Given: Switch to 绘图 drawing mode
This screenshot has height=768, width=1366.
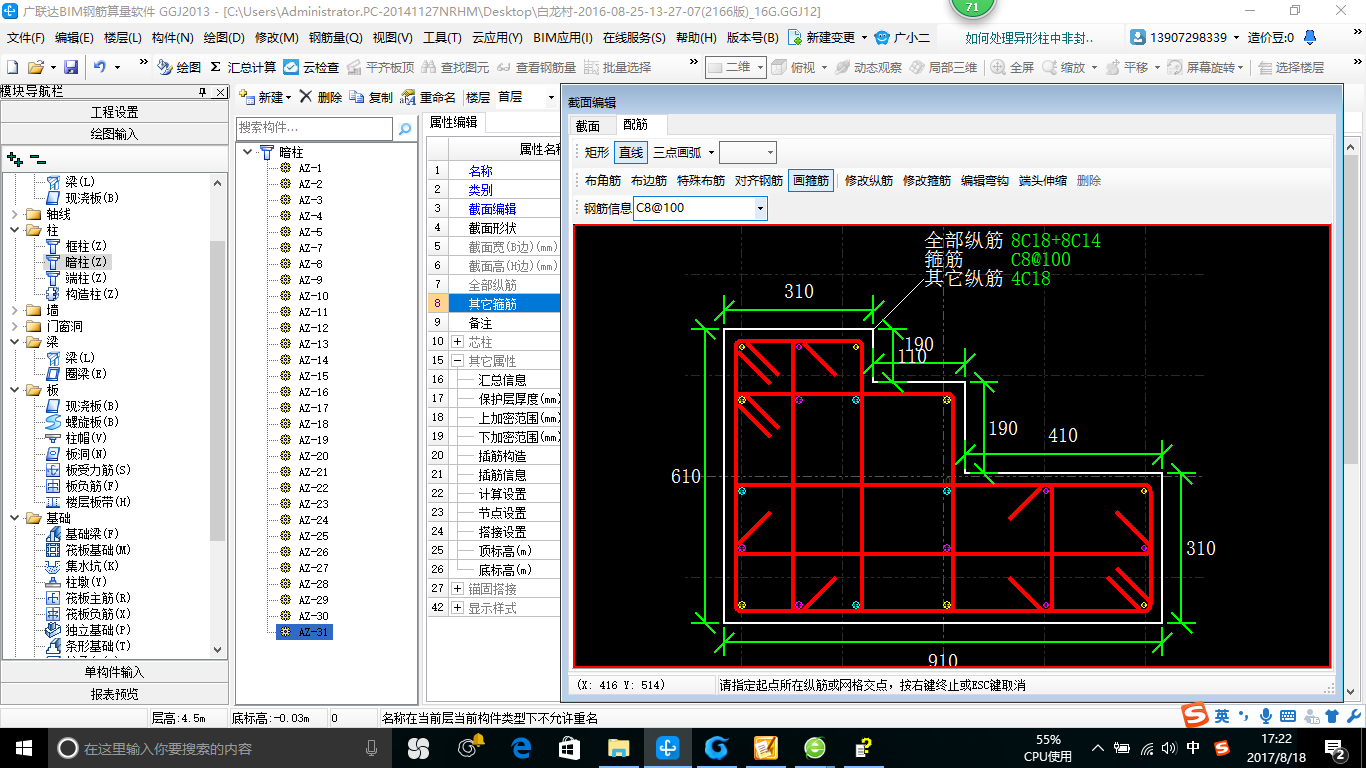Looking at the screenshot, I should click(x=179, y=67).
